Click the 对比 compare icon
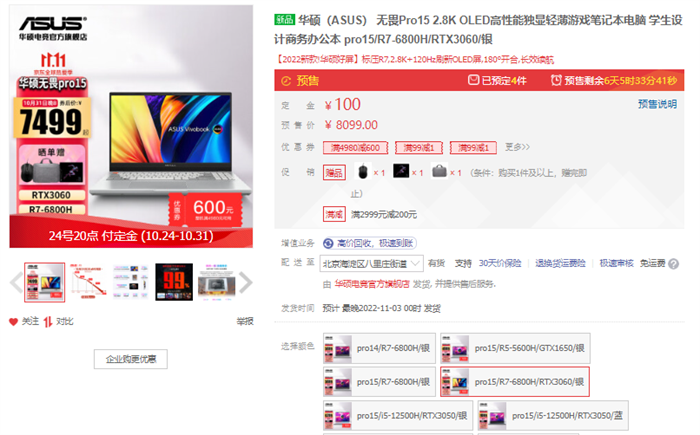Screen dimensions: 700x435 pyautogui.click(x=48, y=322)
